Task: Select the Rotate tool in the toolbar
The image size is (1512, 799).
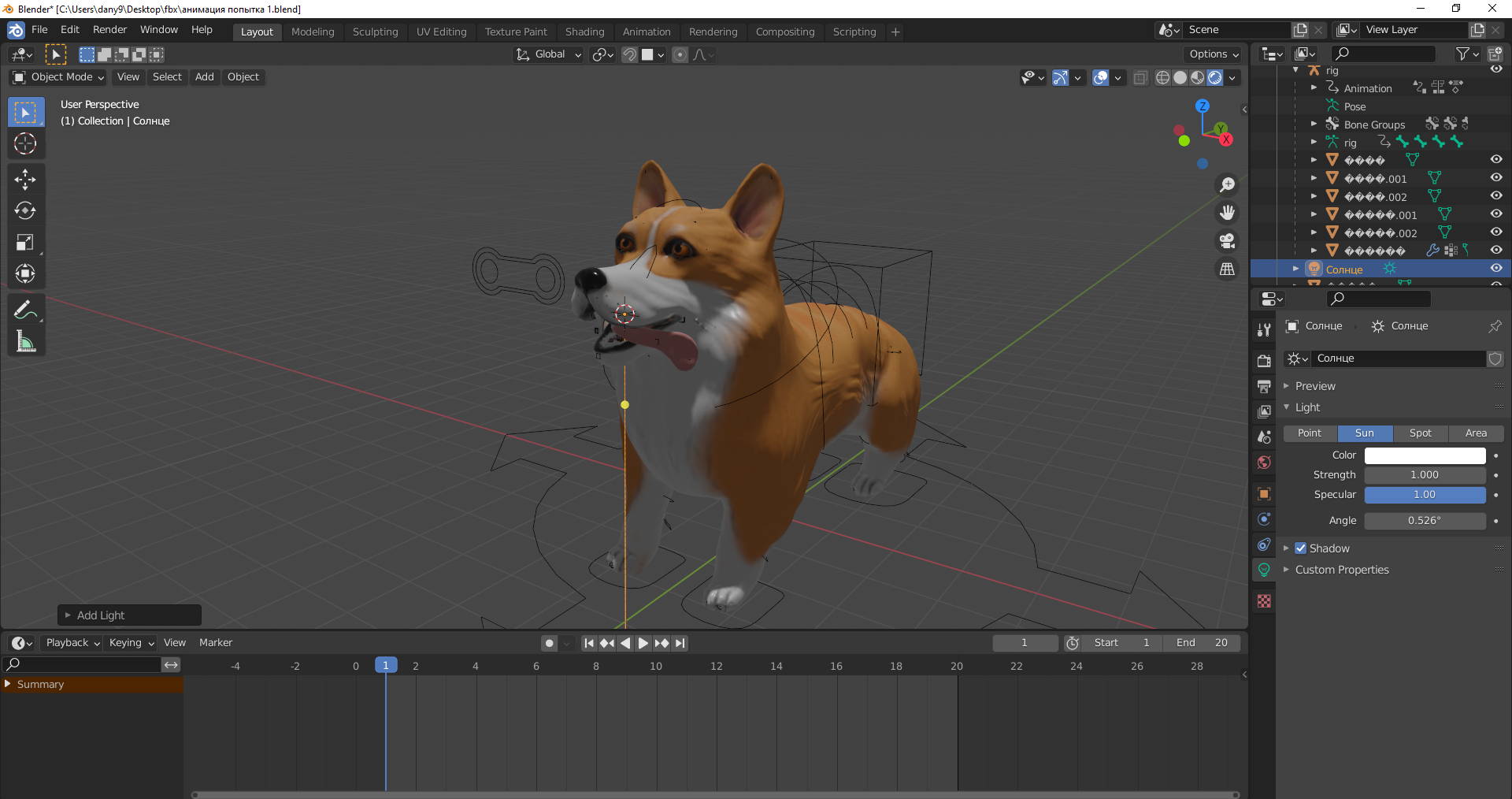Action: coord(26,210)
